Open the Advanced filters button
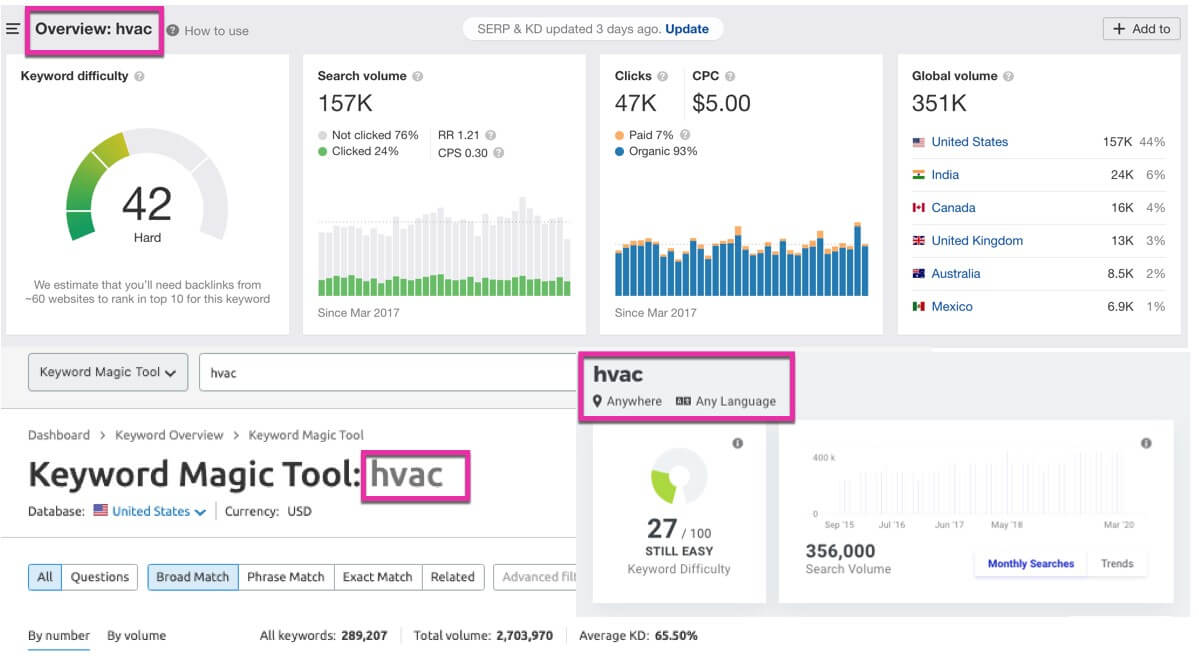This screenshot has height=669, width=1199. click(535, 577)
